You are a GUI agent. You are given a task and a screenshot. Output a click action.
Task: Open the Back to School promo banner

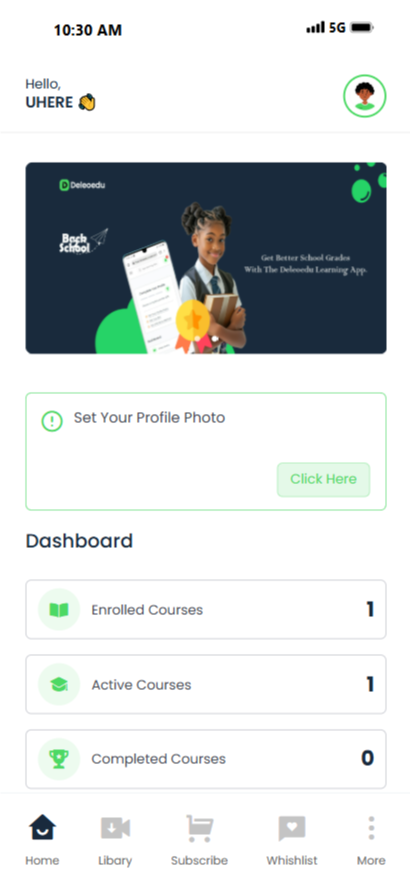(x=206, y=258)
